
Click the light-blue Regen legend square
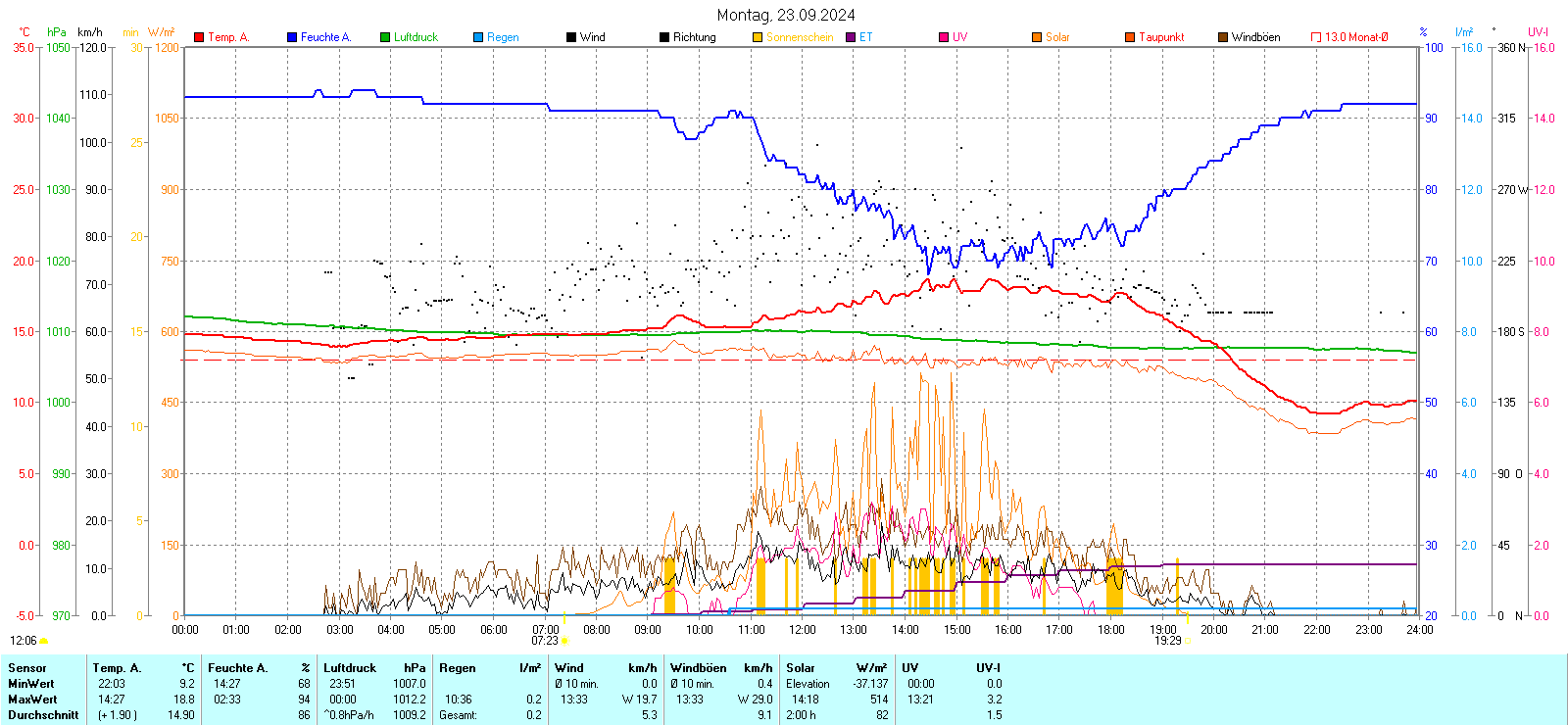coord(478,37)
